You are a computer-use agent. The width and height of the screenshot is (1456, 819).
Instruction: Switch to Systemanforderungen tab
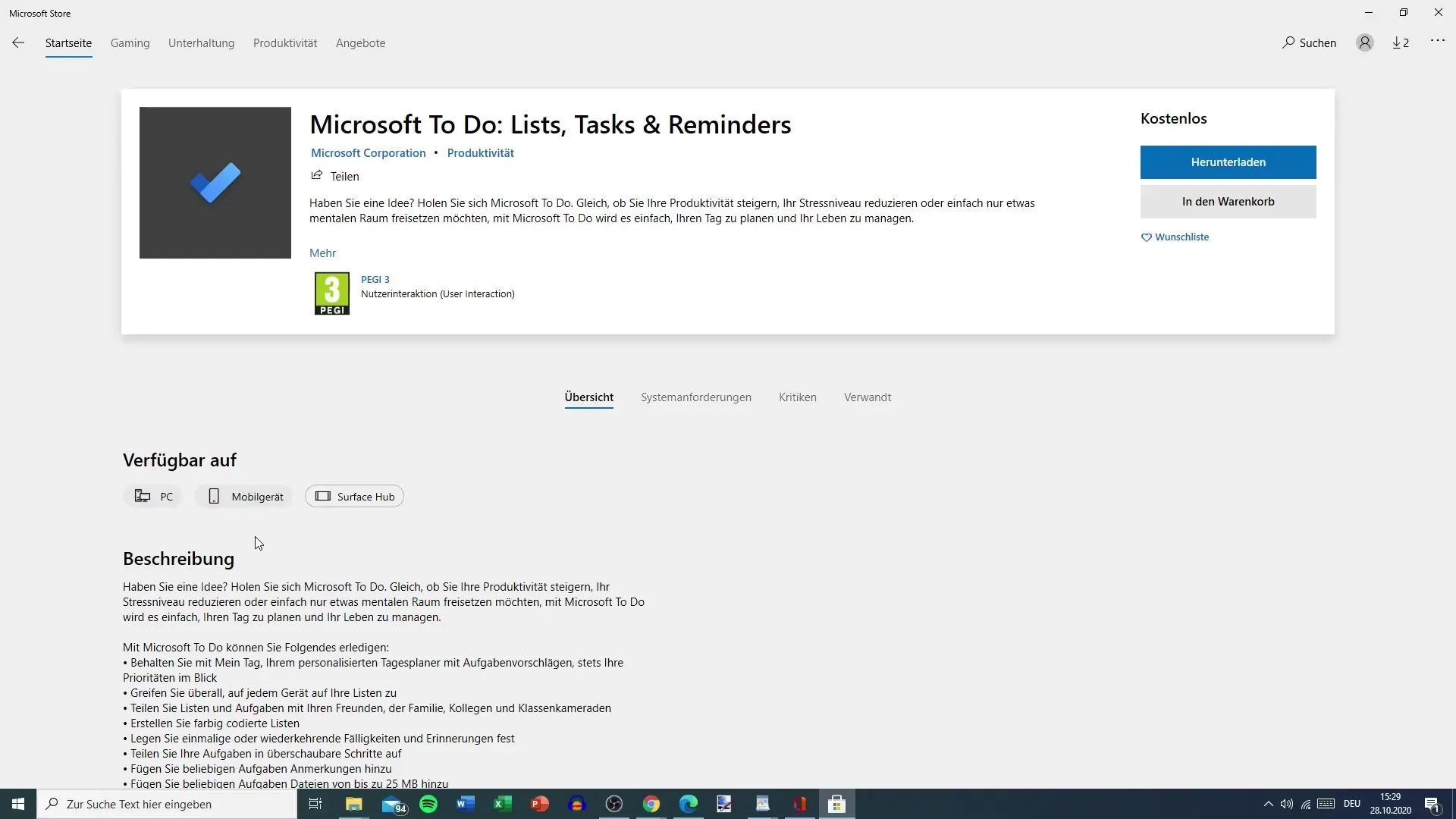click(696, 397)
